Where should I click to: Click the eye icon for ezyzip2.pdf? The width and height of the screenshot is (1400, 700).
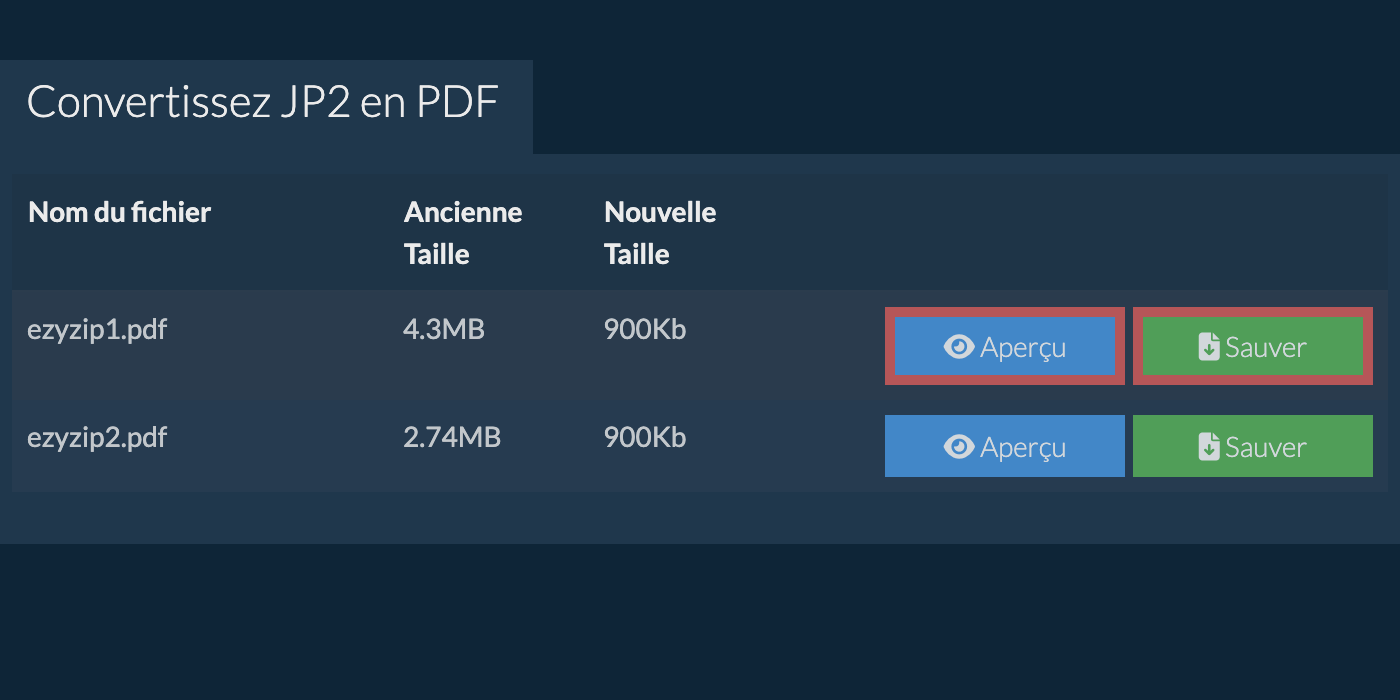[x=958, y=447]
